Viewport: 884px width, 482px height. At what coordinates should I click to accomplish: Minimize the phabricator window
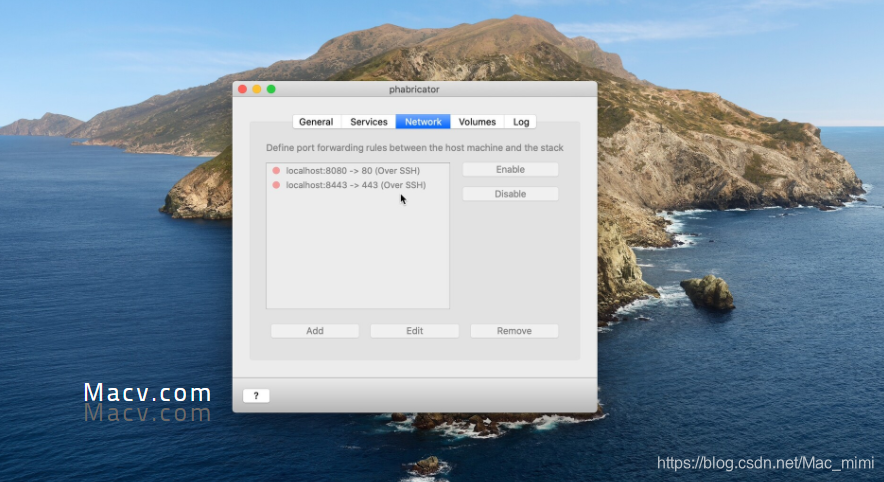click(x=257, y=89)
